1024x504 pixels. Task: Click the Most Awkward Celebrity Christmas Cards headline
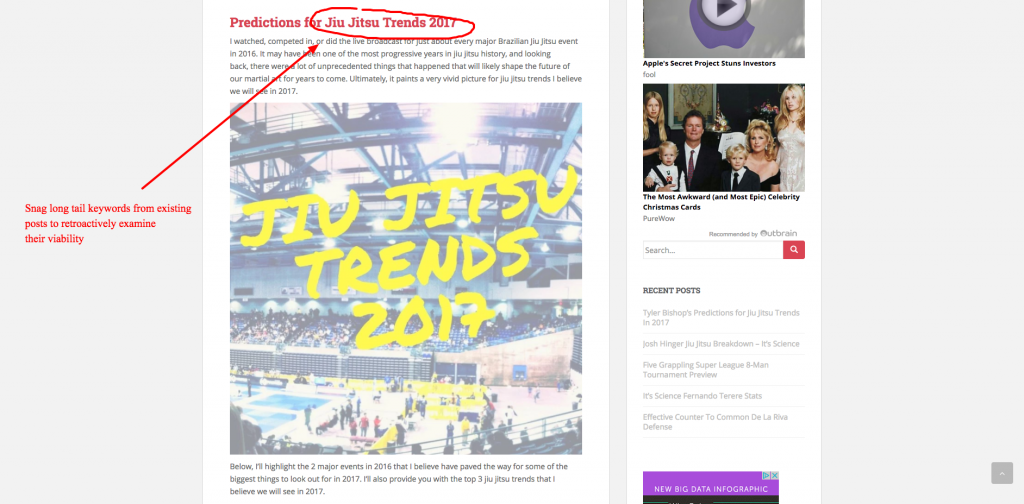tap(721, 202)
